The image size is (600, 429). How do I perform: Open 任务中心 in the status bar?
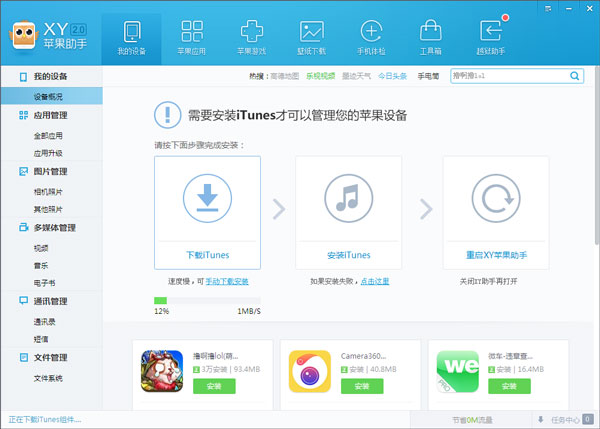(565, 420)
